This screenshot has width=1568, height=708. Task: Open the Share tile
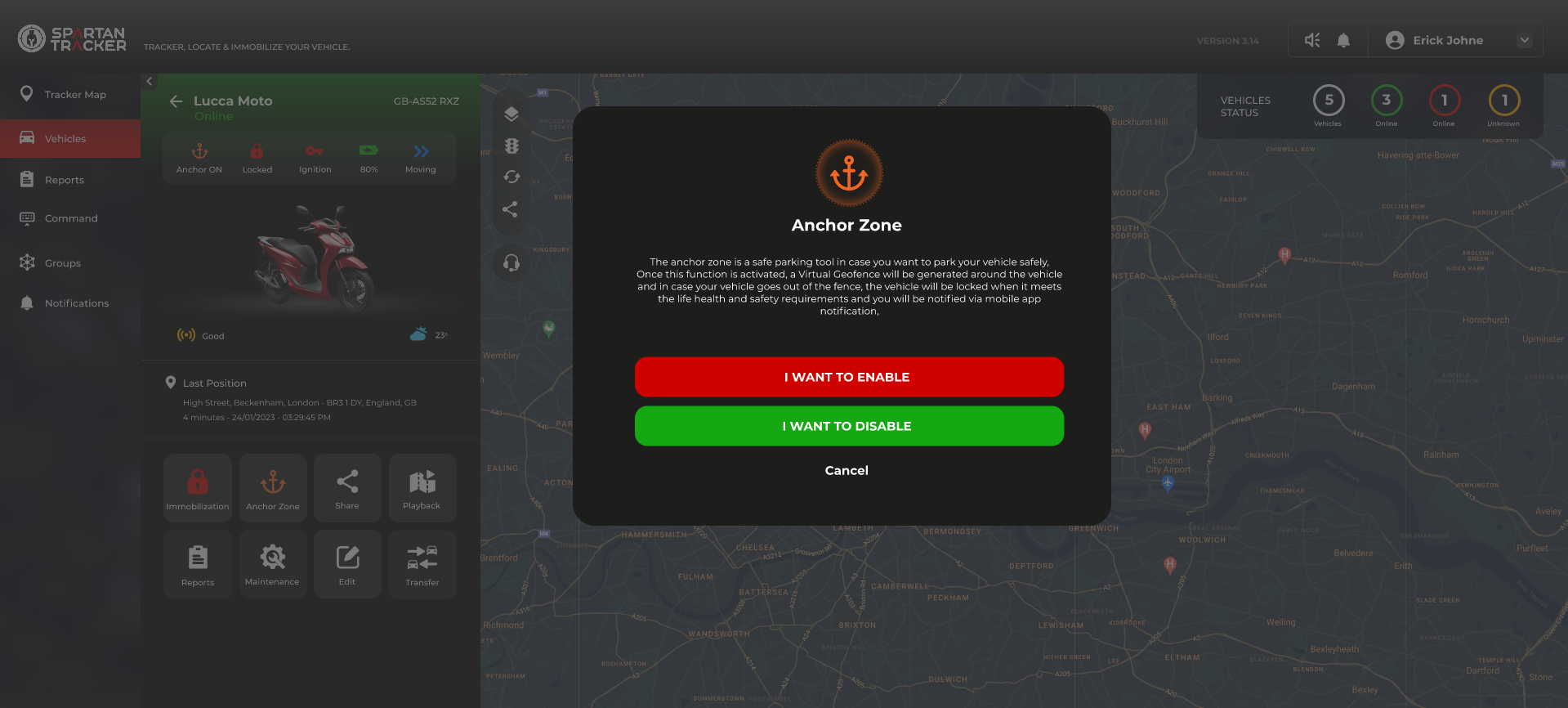tap(347, 488)
